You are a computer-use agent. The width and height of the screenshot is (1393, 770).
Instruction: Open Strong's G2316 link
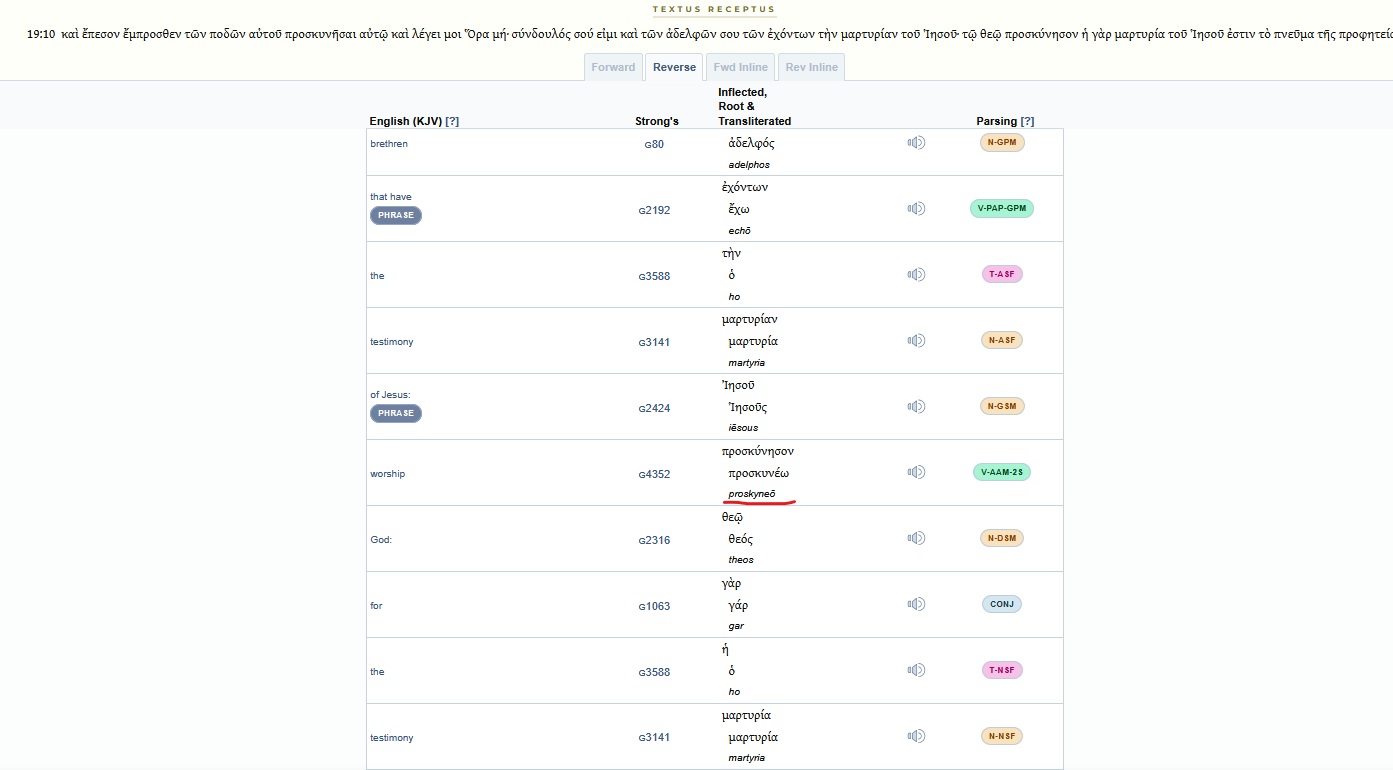[654, 540]
